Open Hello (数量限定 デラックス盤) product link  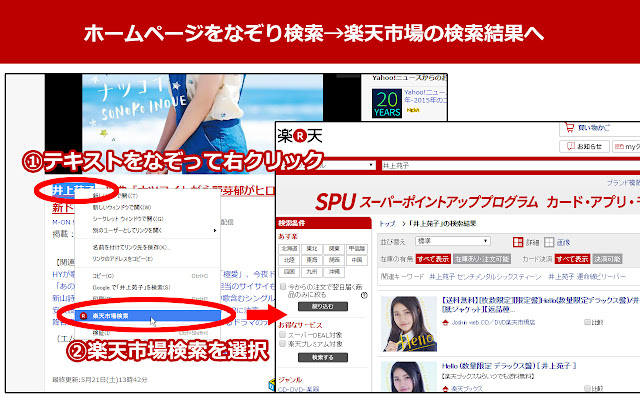tap(509, 366)
